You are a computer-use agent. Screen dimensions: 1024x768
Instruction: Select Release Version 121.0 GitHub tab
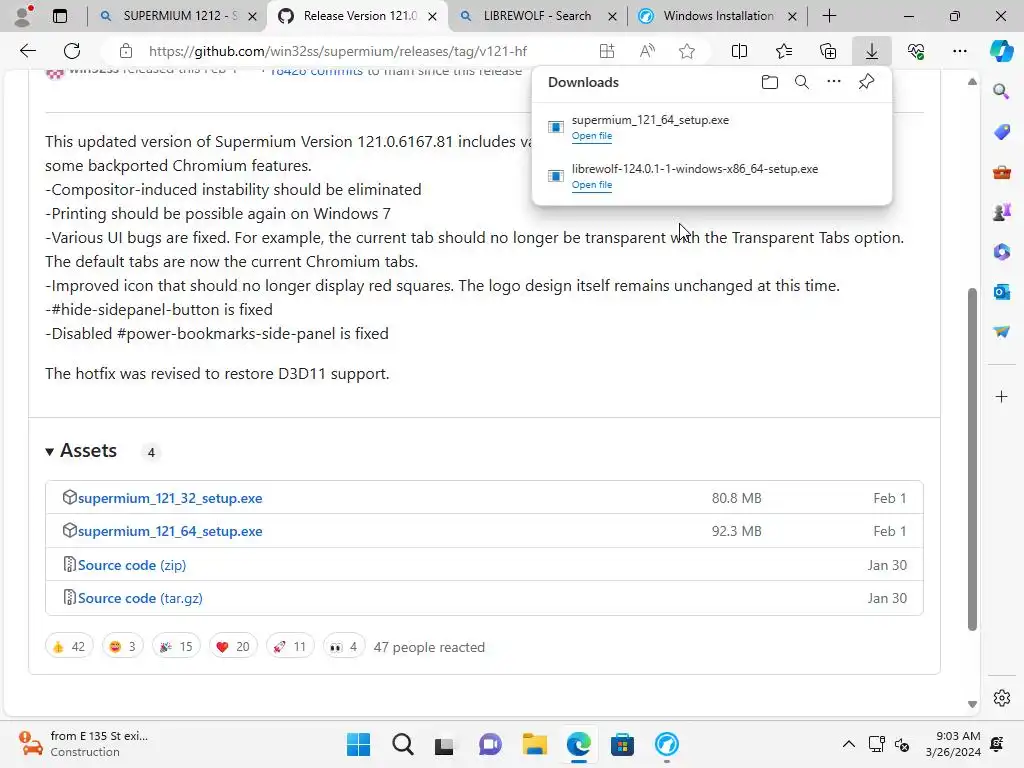coord(357,16)
